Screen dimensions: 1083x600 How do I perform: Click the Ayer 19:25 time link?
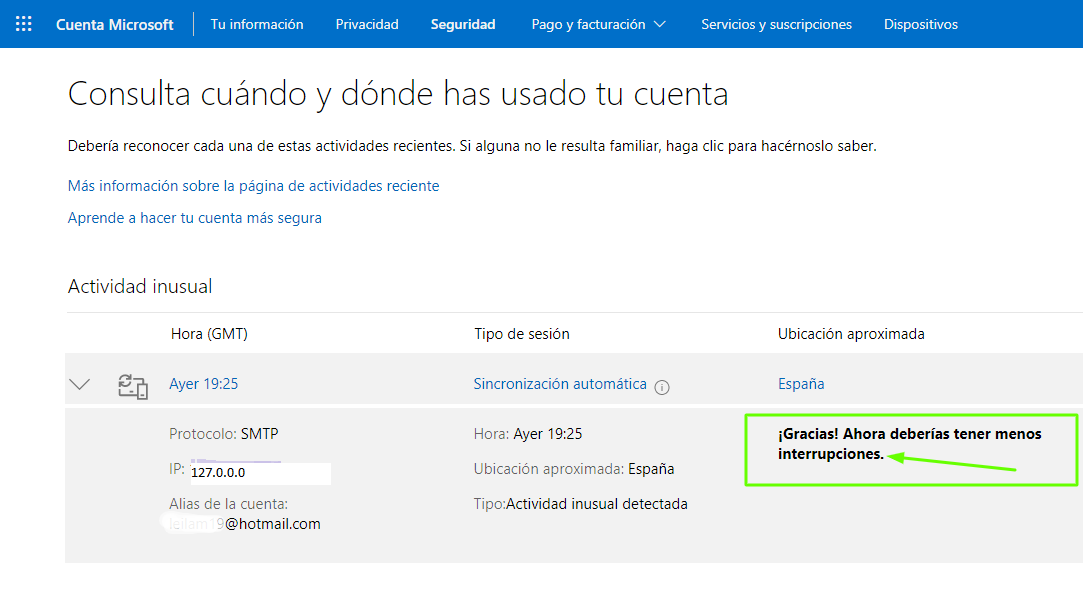coord(204,384)
